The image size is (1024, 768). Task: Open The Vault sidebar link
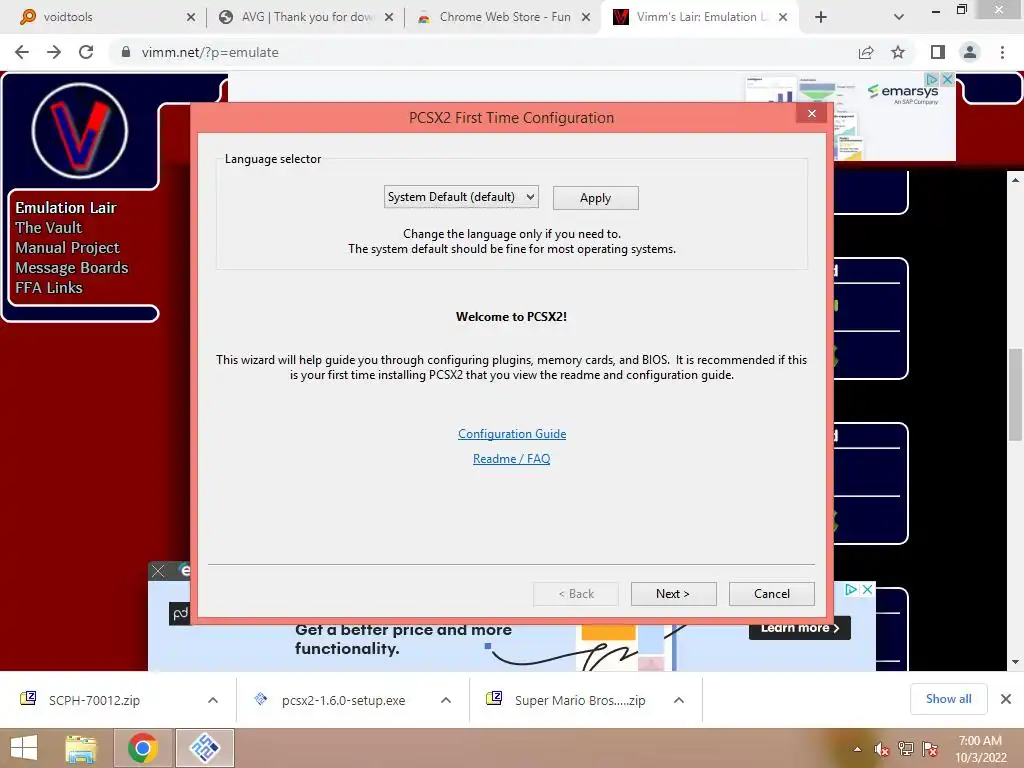[x=49, y=228]
